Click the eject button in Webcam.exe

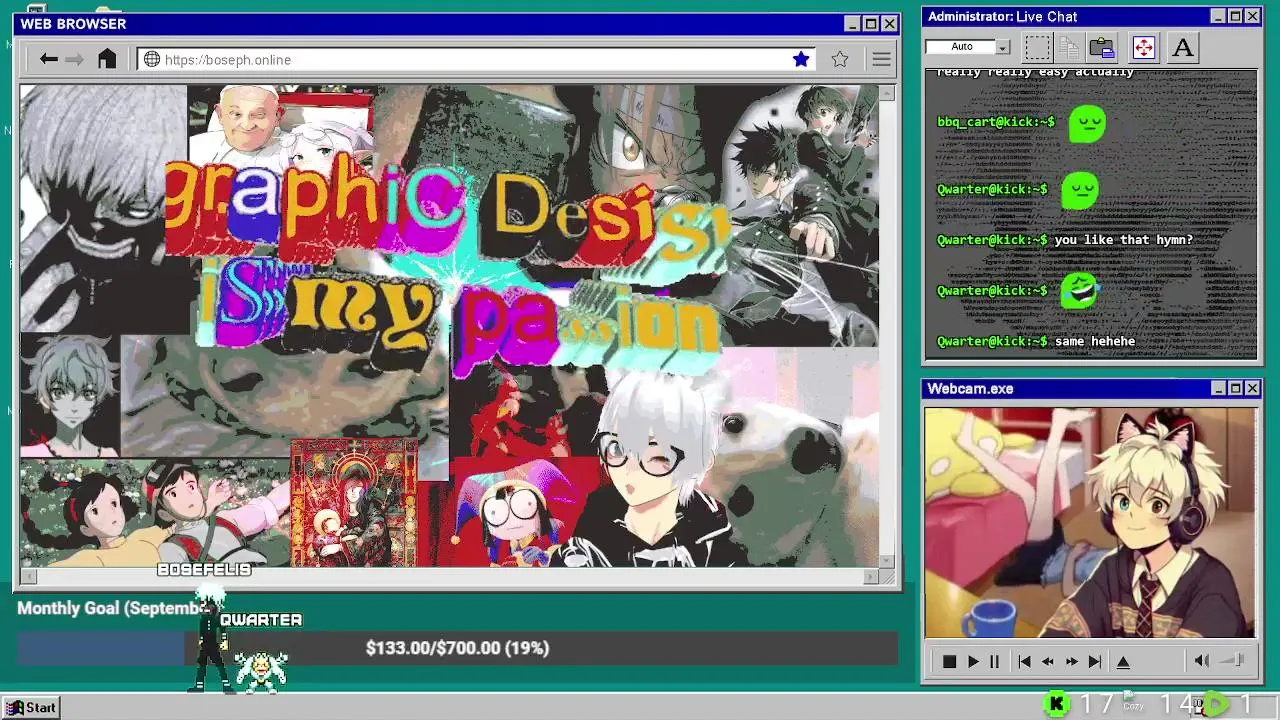tap(1123, 661)
